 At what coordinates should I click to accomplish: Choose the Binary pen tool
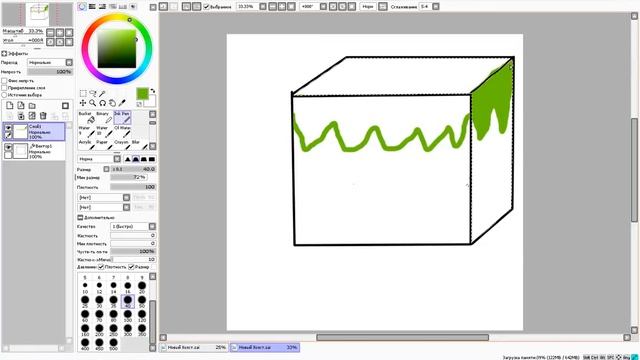[x=104, y=118]
